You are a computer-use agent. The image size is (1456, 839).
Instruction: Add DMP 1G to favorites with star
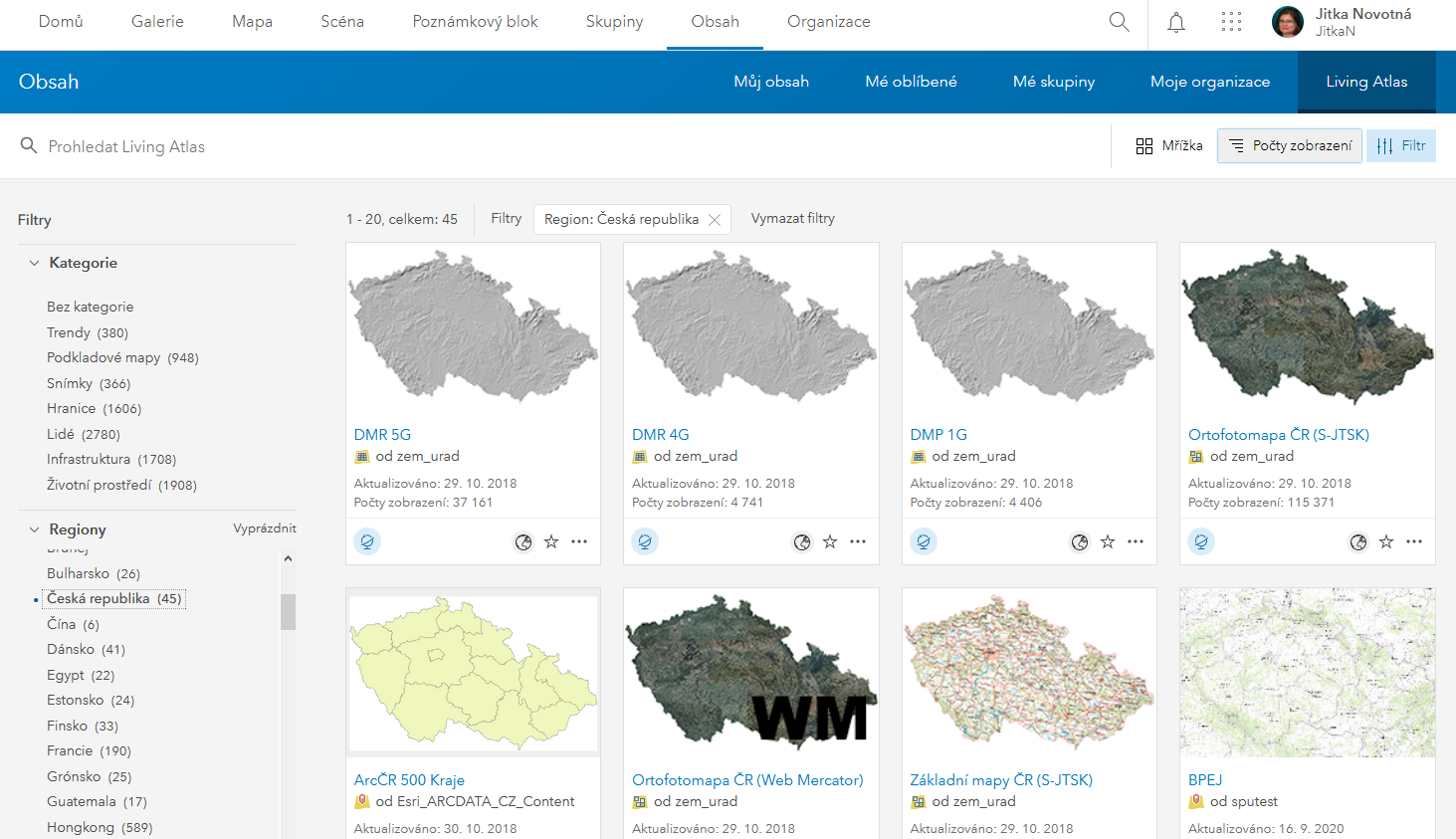point(1108,541)
